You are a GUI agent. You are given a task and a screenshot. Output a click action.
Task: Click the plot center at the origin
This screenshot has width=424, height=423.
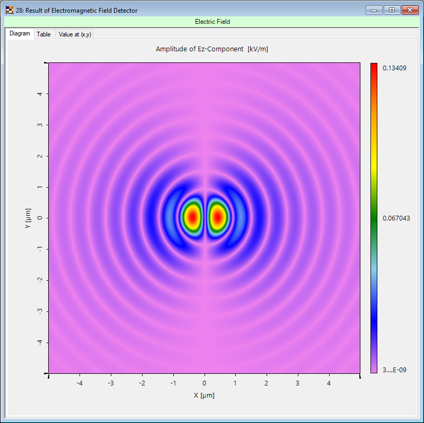[205, 218]
